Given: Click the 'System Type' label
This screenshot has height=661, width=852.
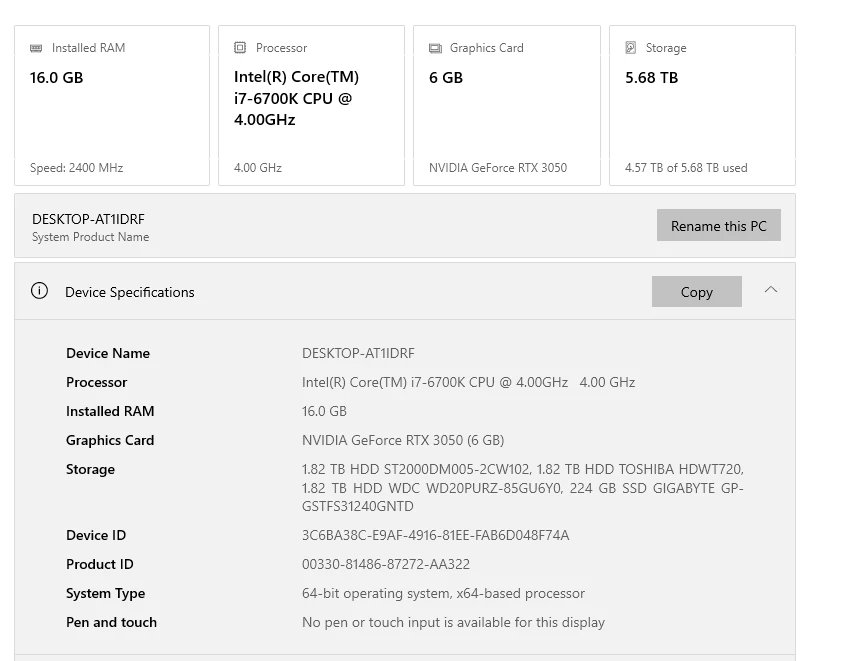Looking at the screenshot, I should point(105,594).
